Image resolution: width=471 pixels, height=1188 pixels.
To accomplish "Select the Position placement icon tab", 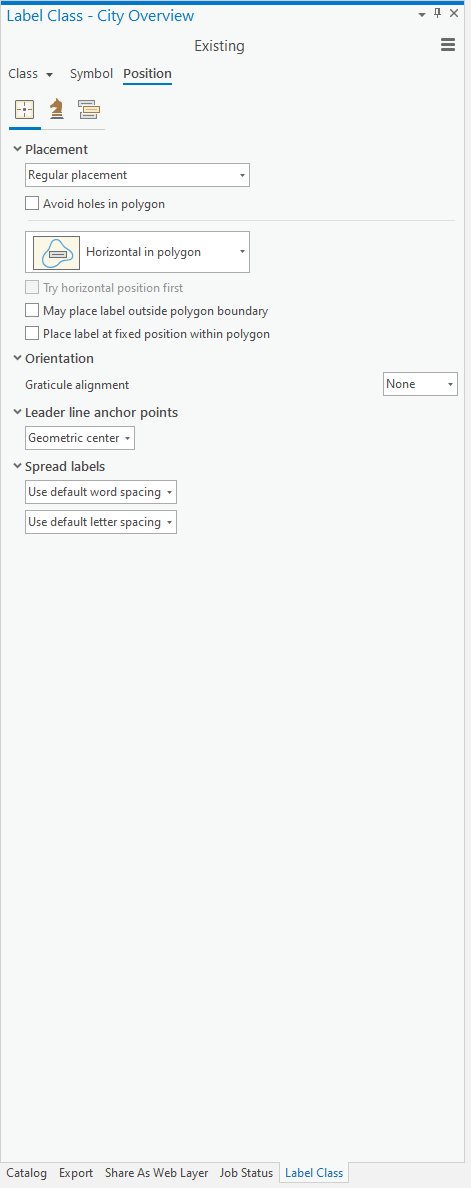I will tap(25, 110).
